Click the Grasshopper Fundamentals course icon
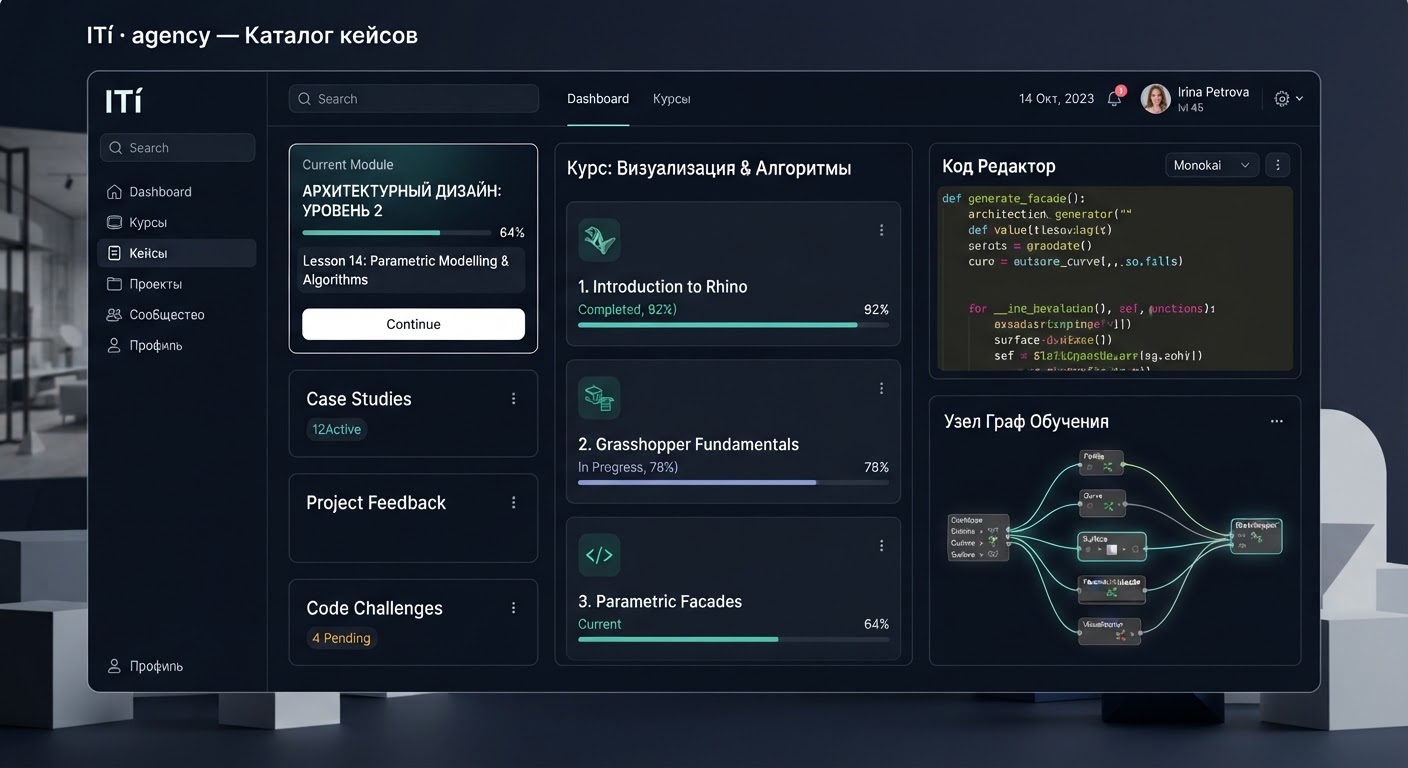Image resolution: width=1408 pixels, height=768 pixels. pos(599,397)
